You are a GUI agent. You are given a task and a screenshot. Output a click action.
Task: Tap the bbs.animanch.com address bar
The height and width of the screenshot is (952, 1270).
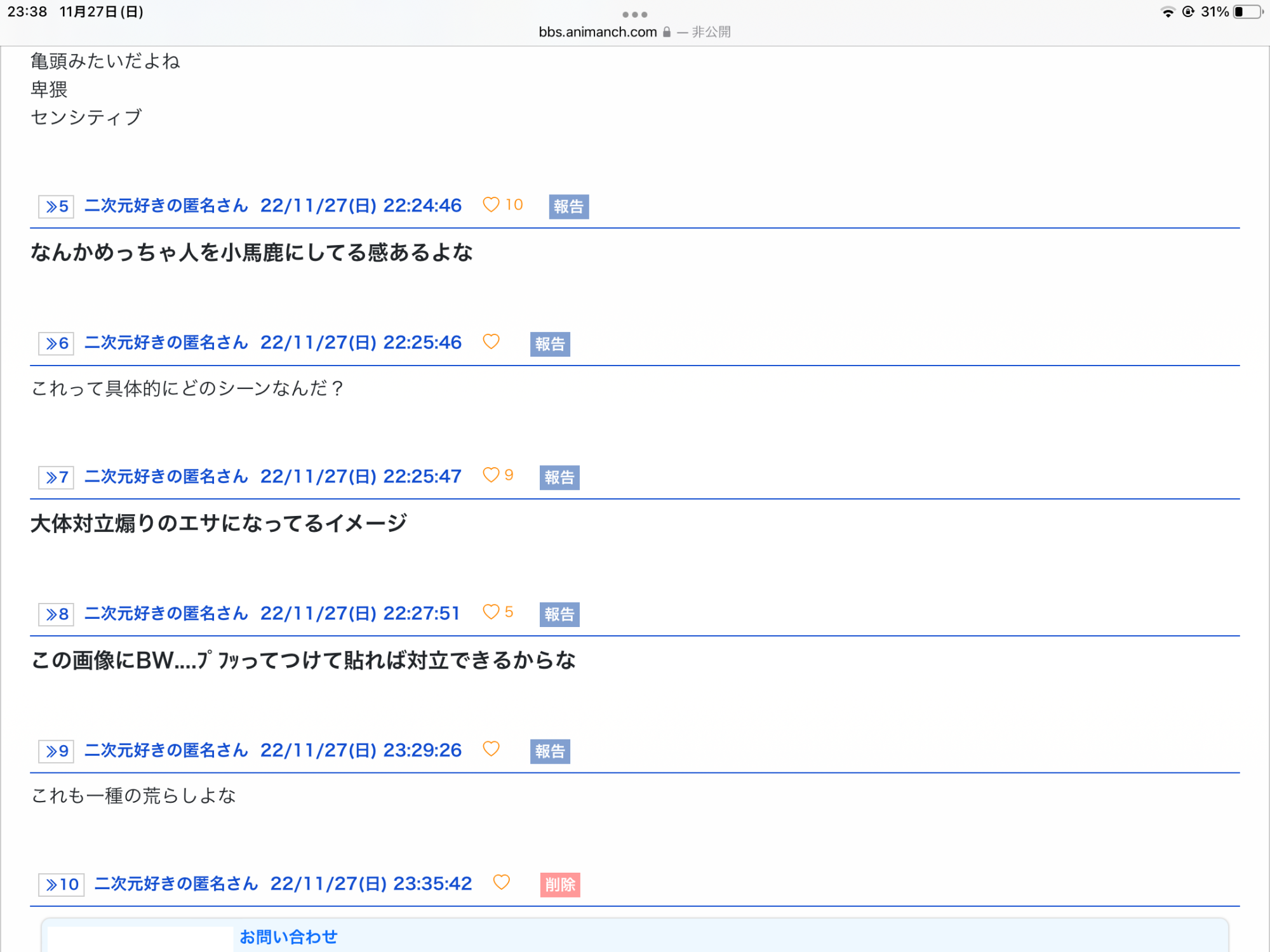tap(598, 32)
